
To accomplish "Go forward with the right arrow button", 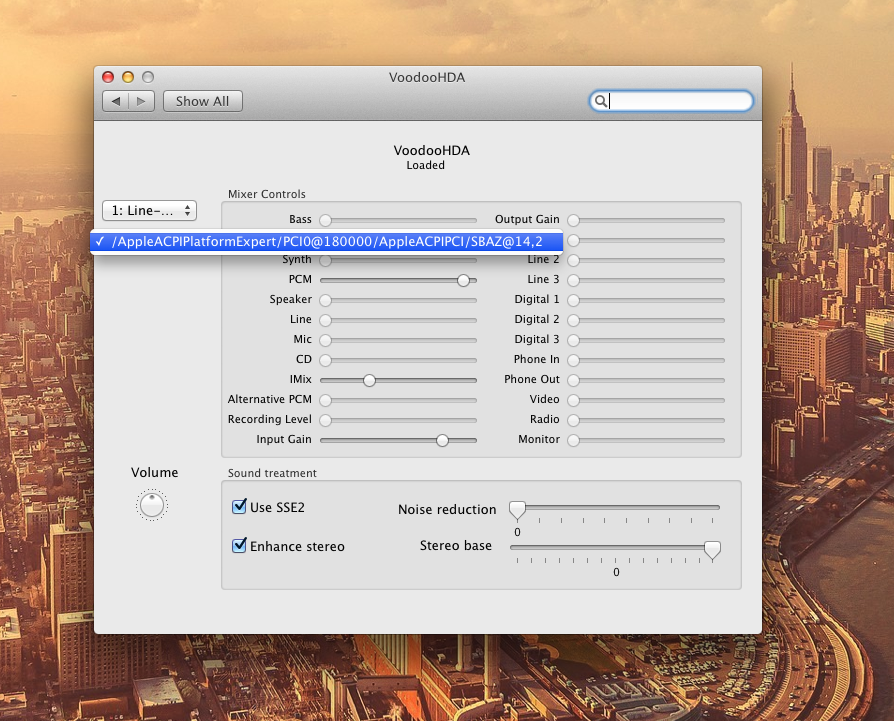I will click(141, 101).
